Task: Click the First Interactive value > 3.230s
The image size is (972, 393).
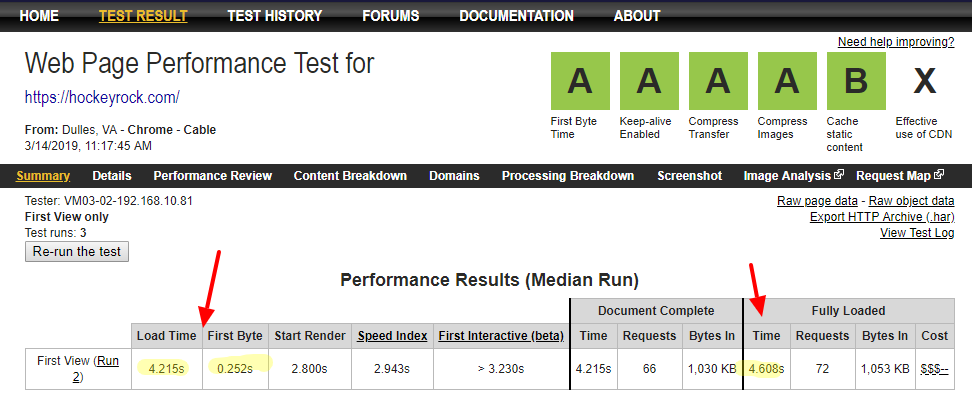Action: (x=501, y=369)
